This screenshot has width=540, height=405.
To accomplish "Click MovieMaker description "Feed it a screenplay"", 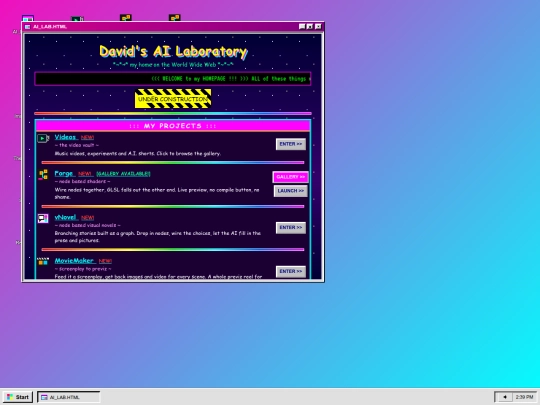I will point(158,277).
